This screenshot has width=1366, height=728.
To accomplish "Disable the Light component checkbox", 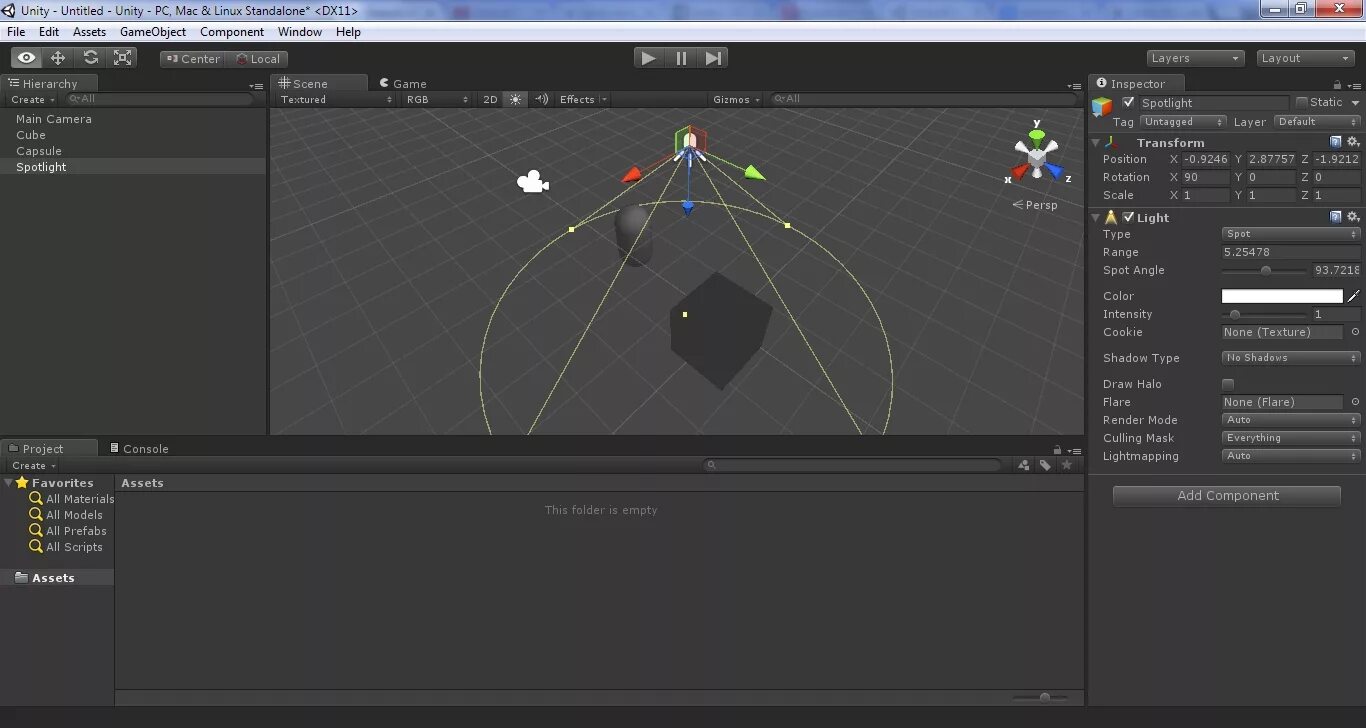I will click(1128, 216).
